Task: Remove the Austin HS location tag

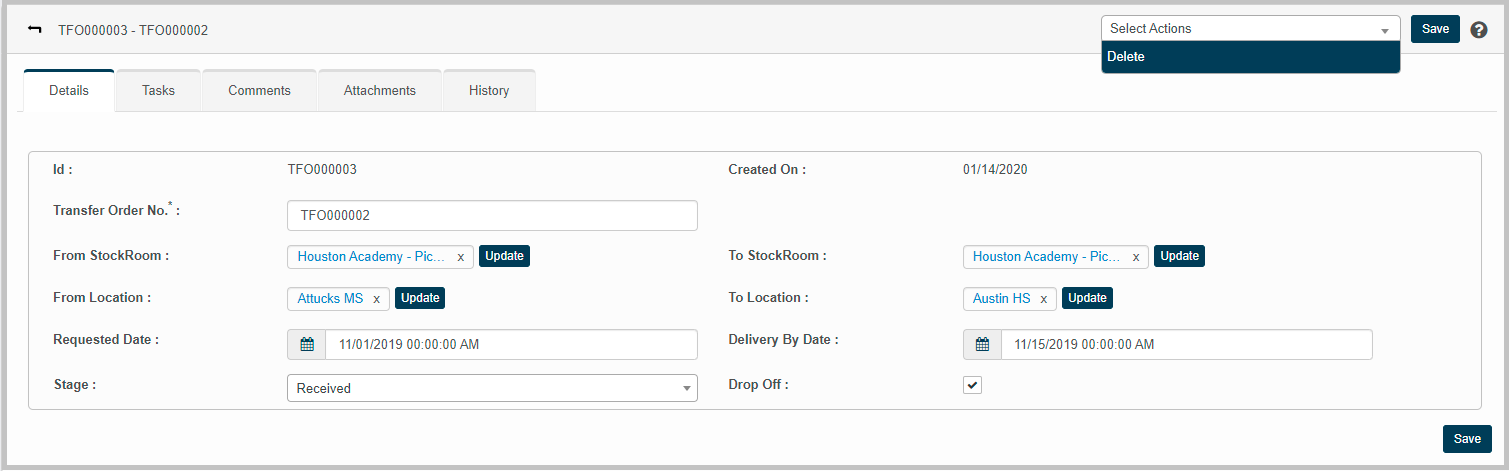Action: tap(1043, 299)
